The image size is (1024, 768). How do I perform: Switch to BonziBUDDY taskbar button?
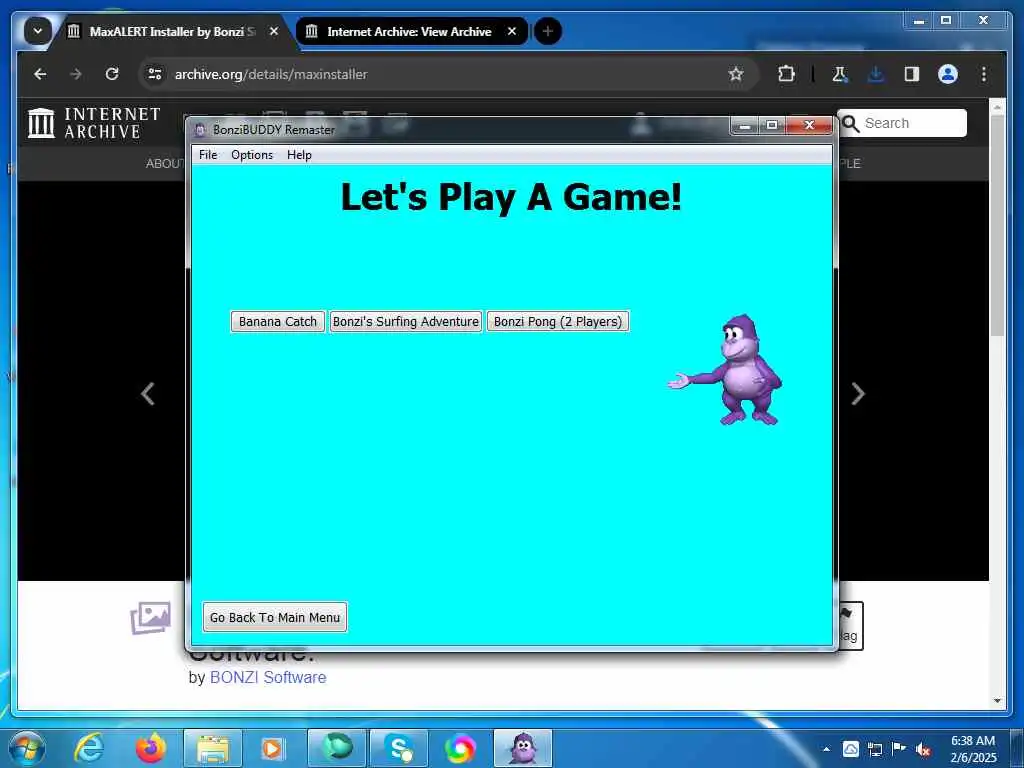pos(523,748)
